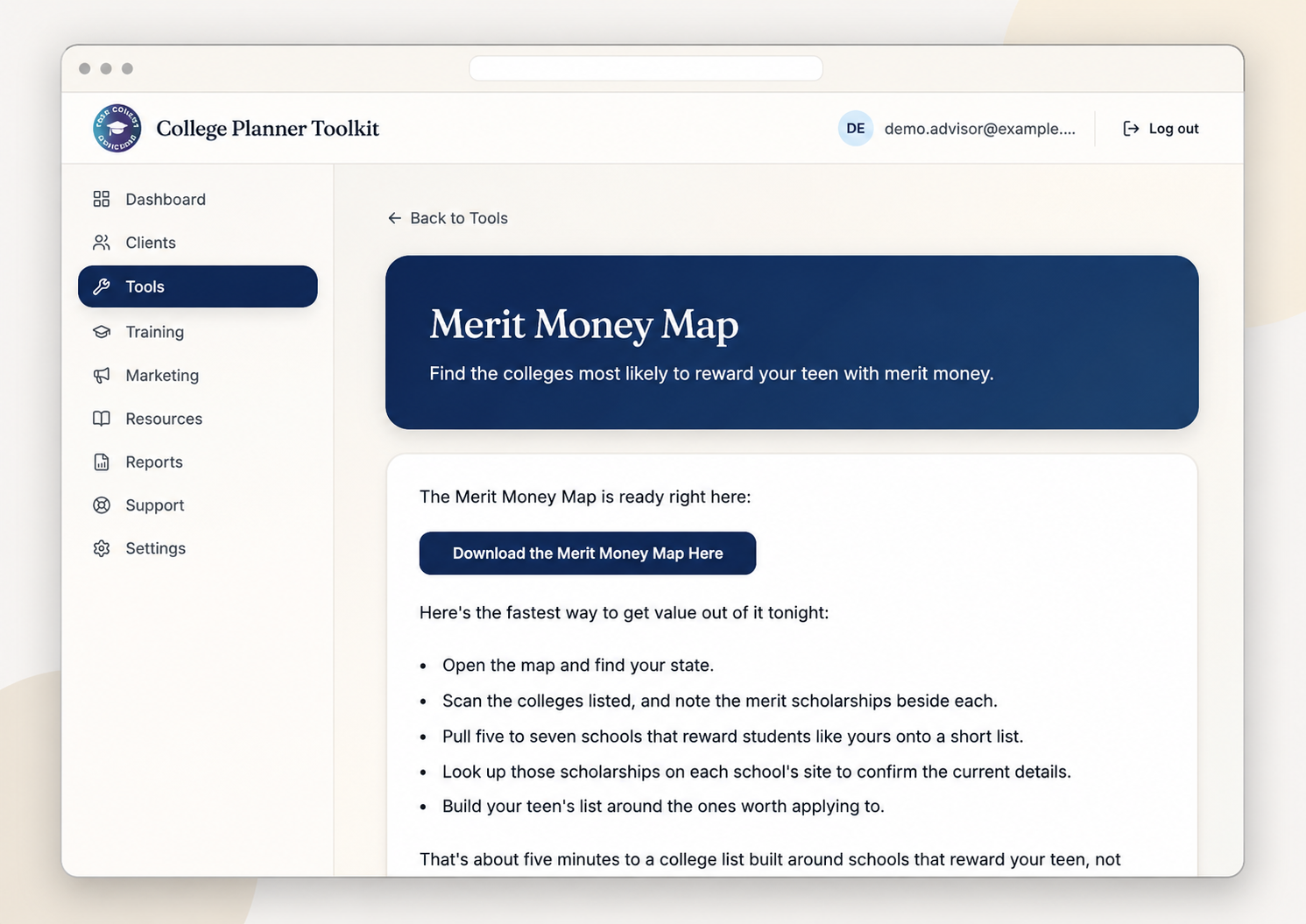Click the Support lifebuoy icon

coord(102,505)
